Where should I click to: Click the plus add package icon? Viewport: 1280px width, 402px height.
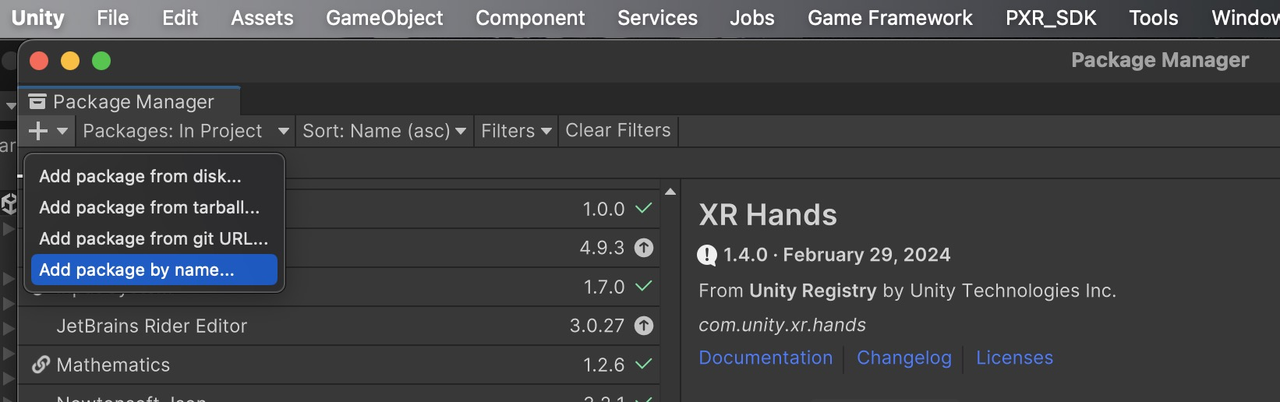point(38,131)
